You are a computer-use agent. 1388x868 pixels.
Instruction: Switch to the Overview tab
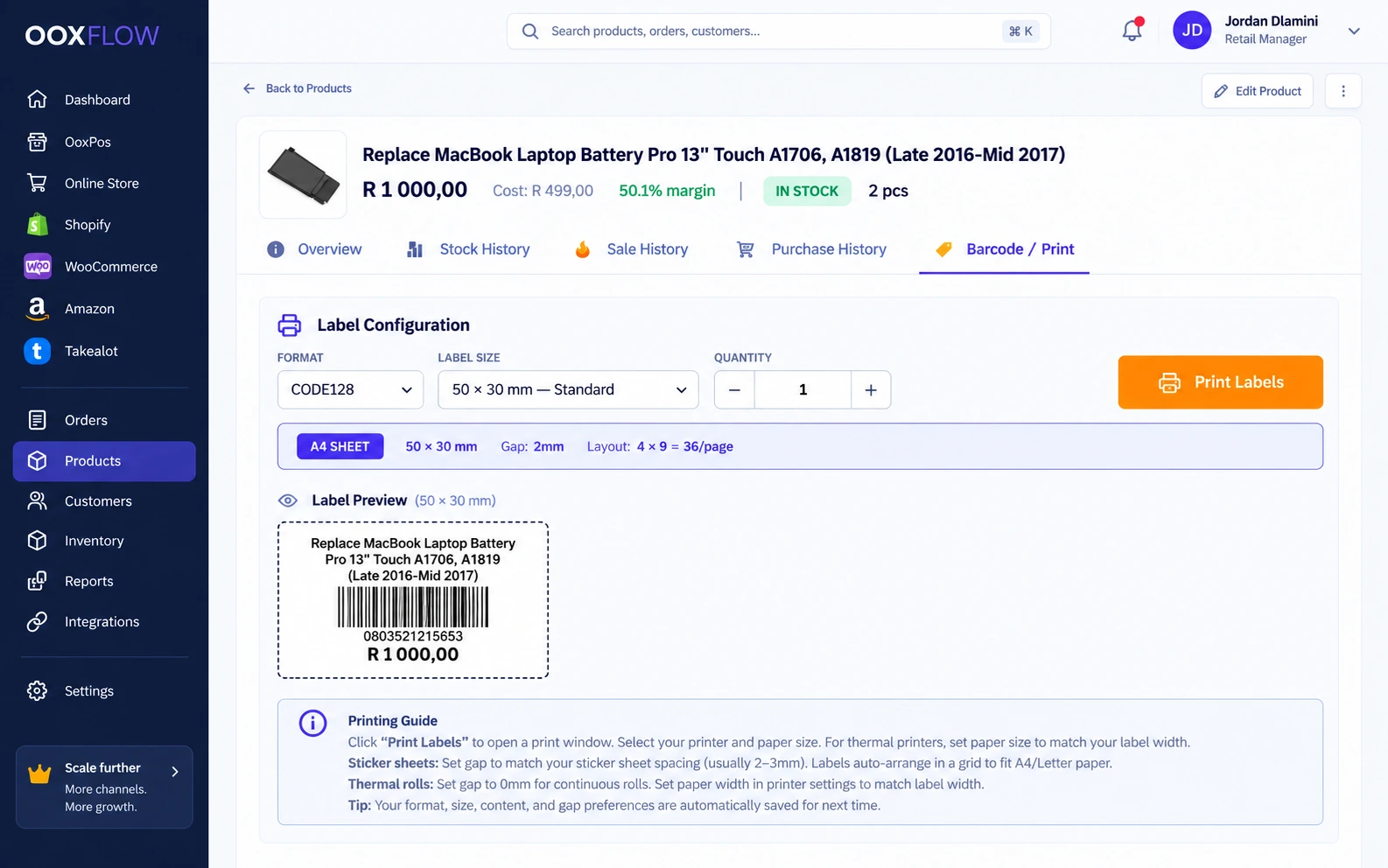coord(314,249)
